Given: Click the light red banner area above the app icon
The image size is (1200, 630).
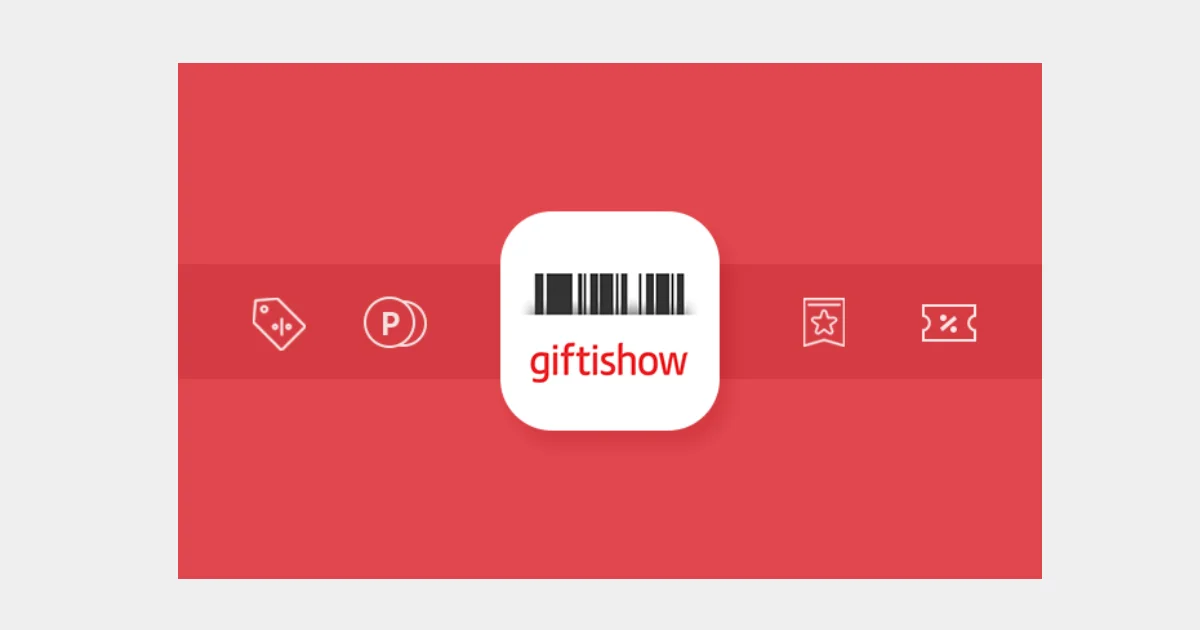Looking at the screenshot, I should (610, 137).
